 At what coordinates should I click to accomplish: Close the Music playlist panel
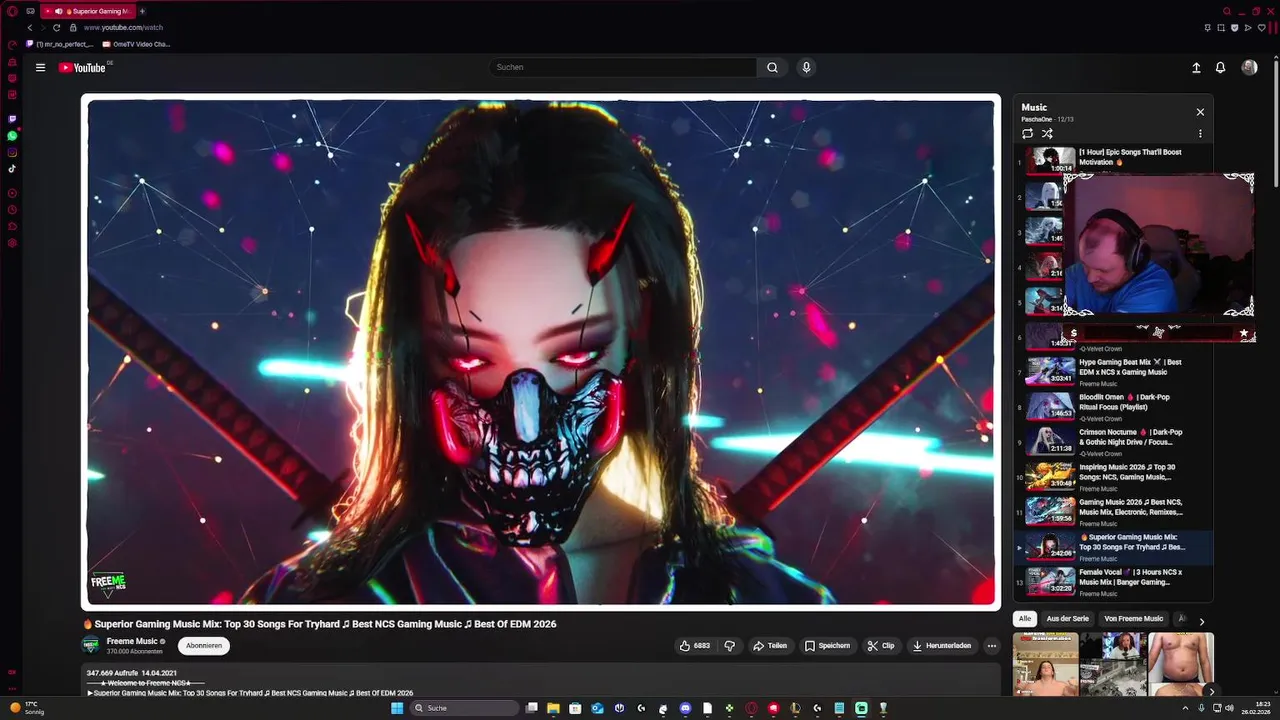(1200, 112)
